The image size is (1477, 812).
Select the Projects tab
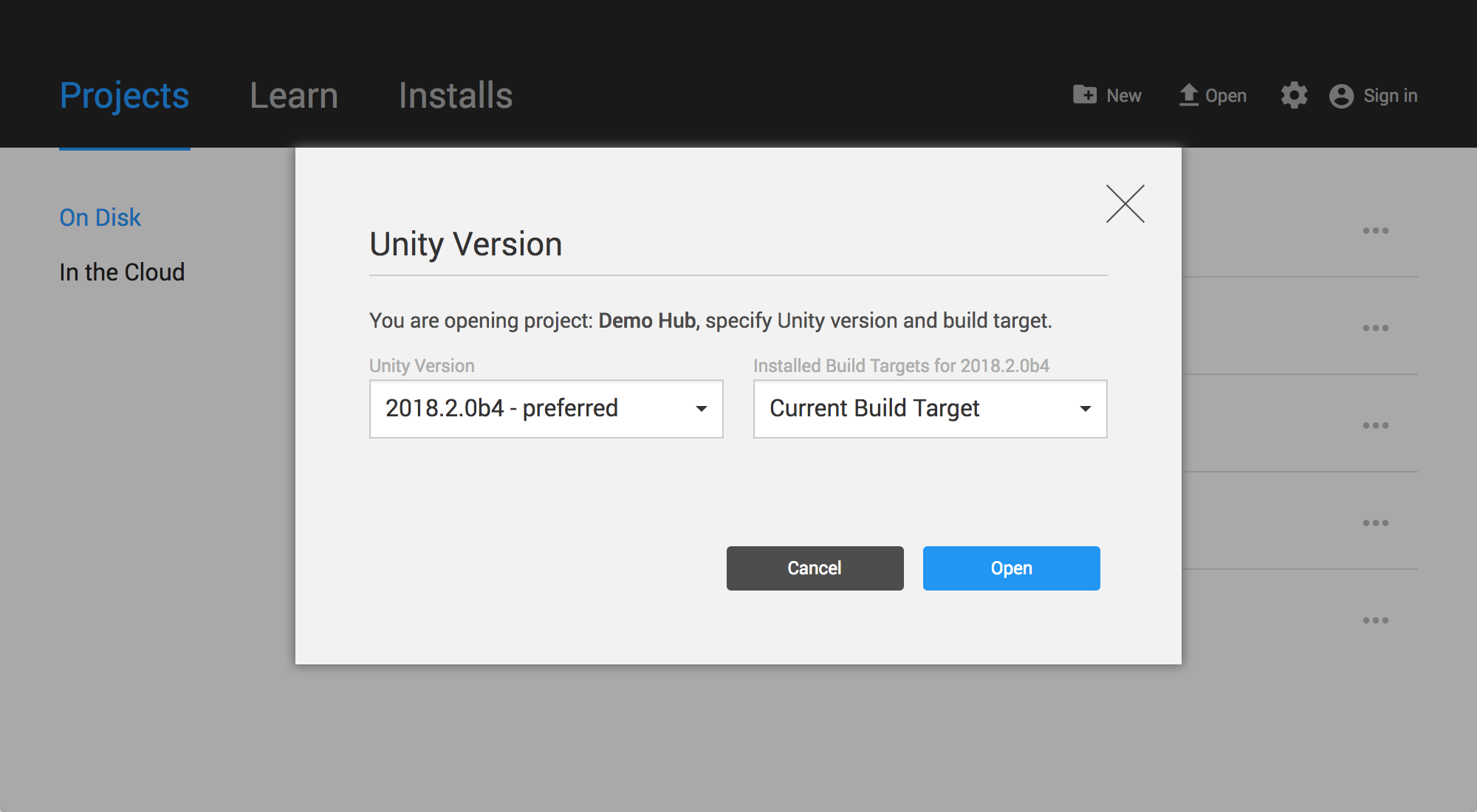pyautogui.click(x=123, y=96)
